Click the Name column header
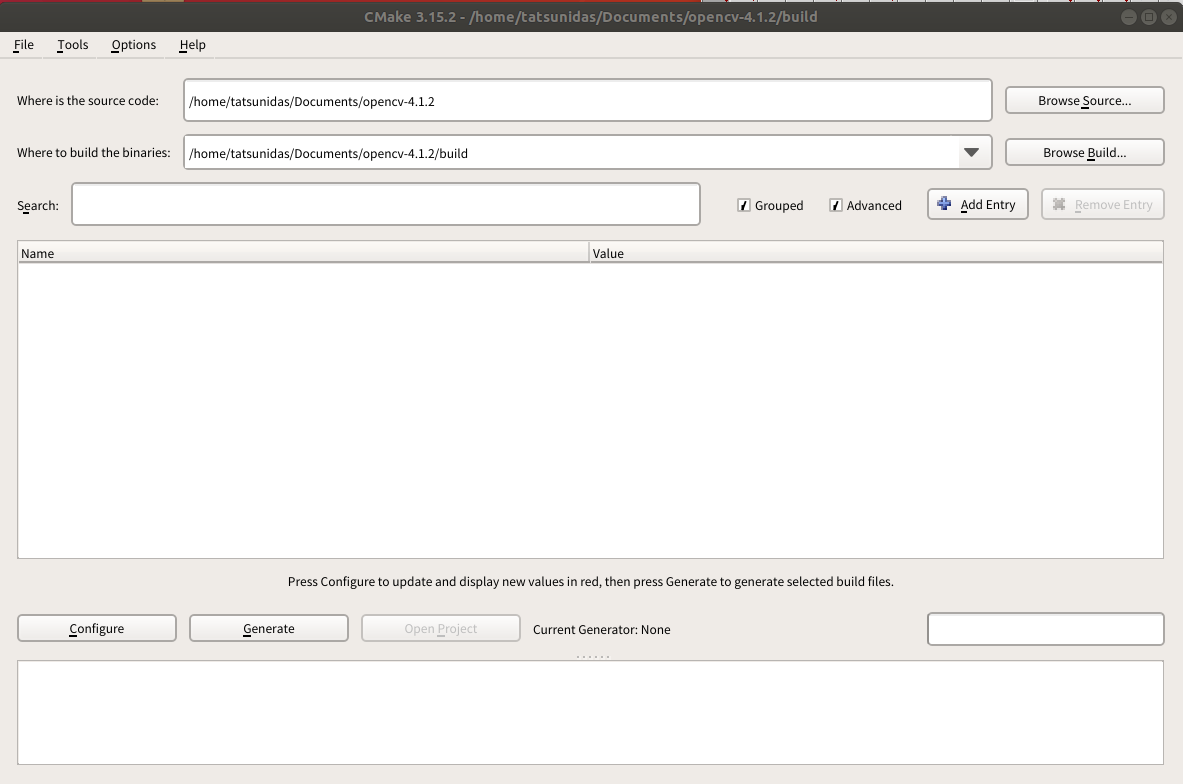 (303, 253)
